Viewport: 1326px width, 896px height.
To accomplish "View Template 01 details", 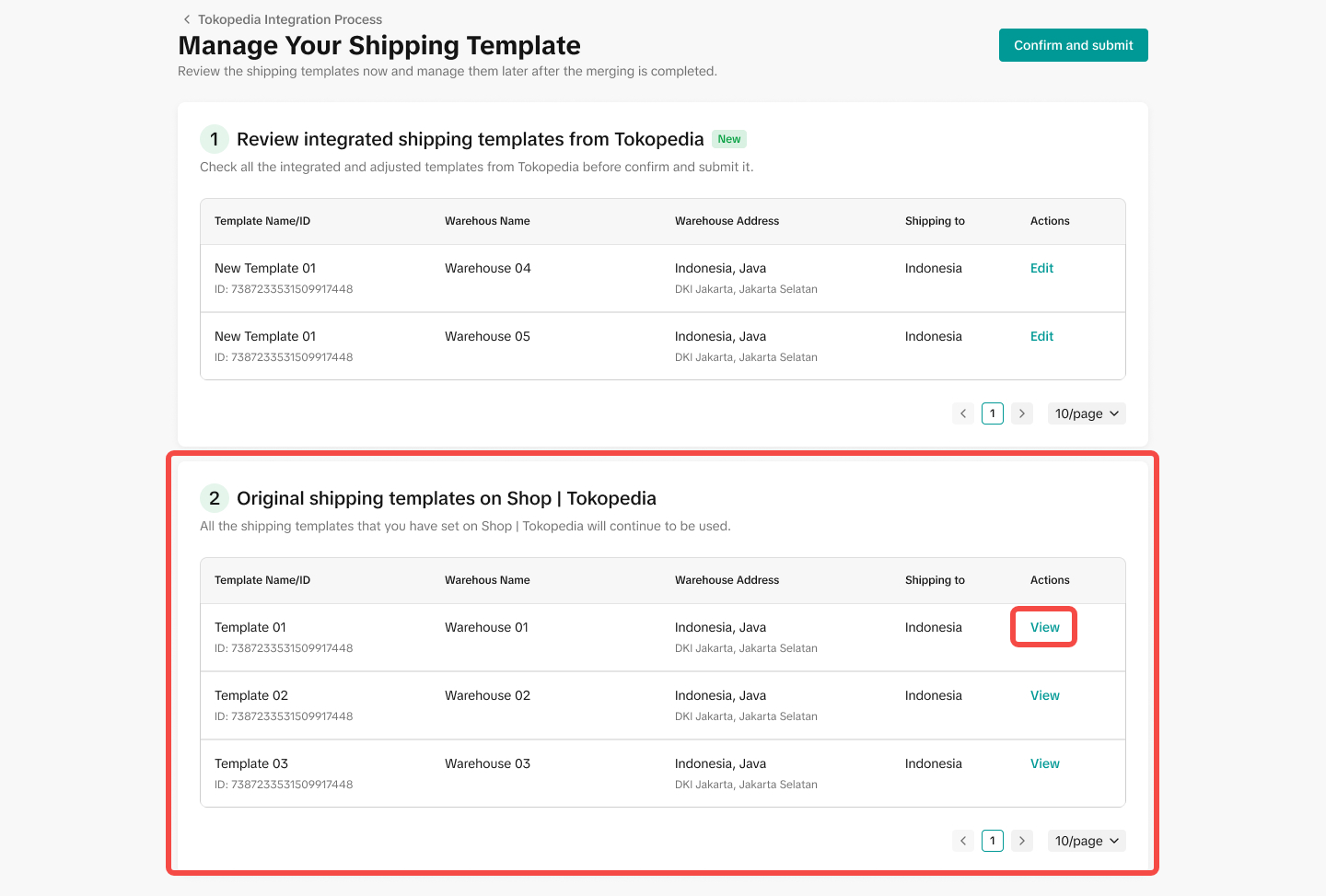I will 1044,627.
